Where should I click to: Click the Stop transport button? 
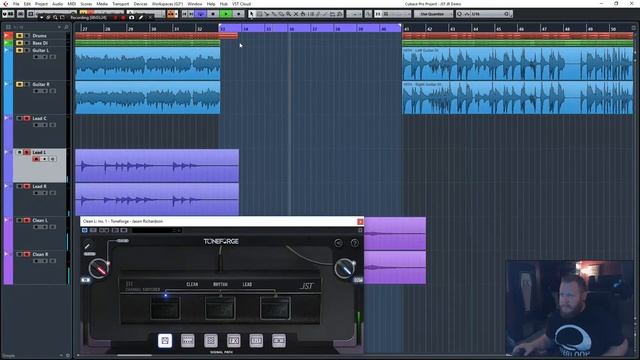[213, 14]
